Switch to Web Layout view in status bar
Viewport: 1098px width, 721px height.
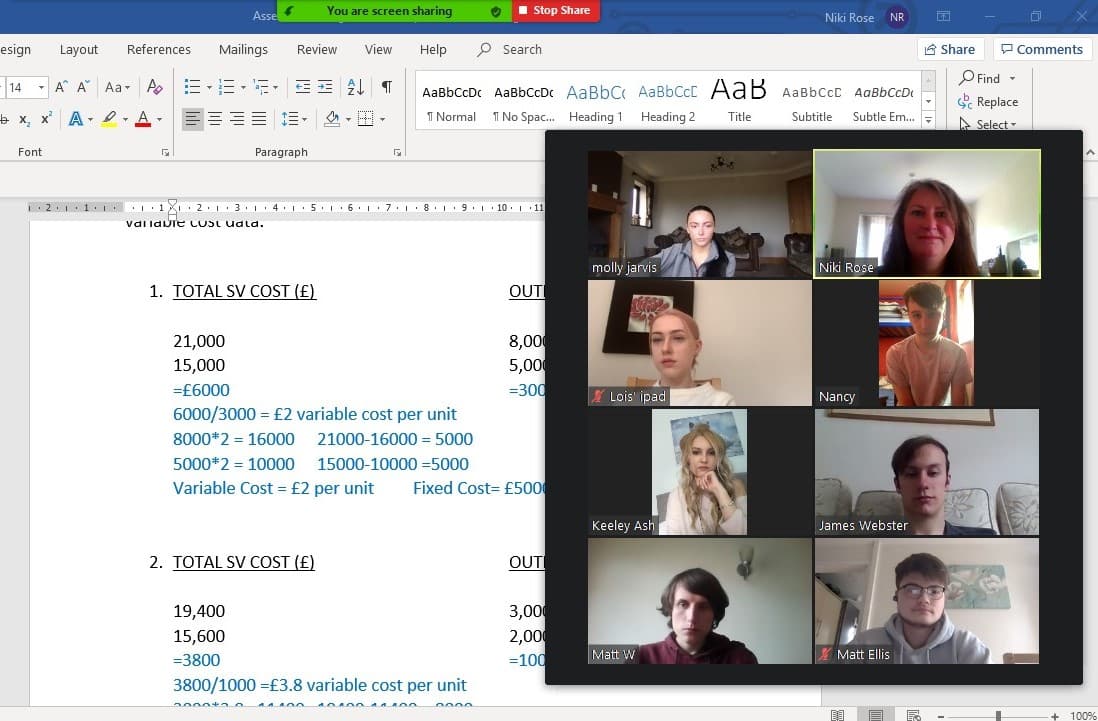913,715
